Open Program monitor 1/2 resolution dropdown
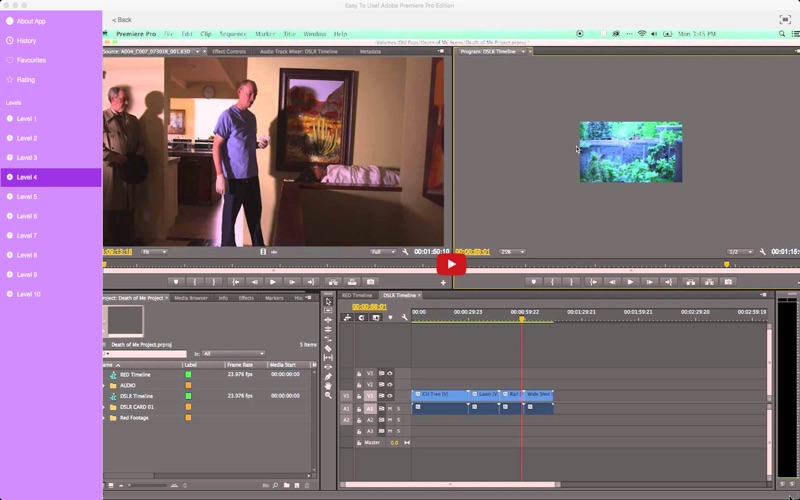This screenshot has height=500, width=800. [x=740, y=252]
